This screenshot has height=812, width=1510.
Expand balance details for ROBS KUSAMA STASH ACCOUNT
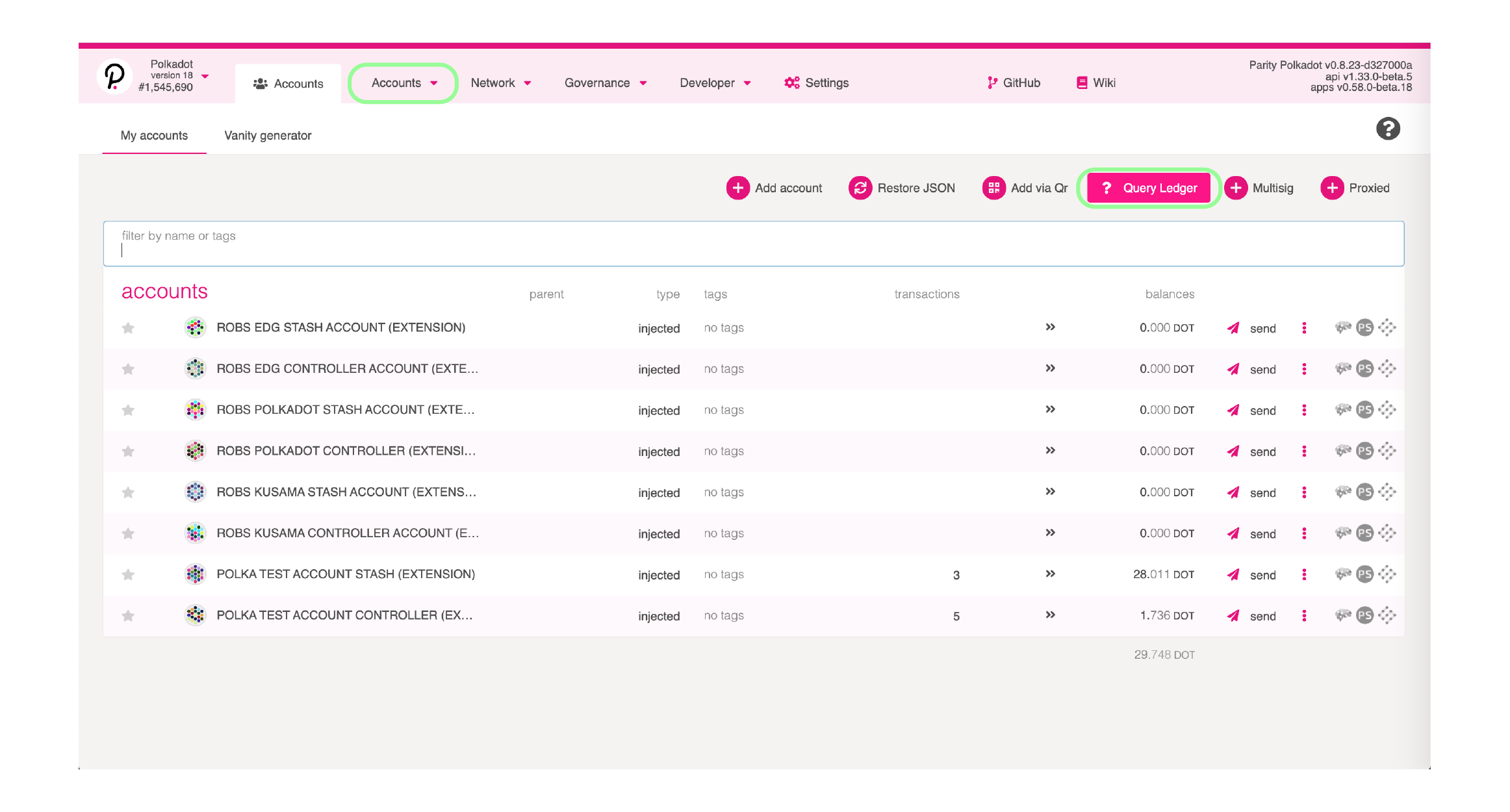coord(1050,491)
